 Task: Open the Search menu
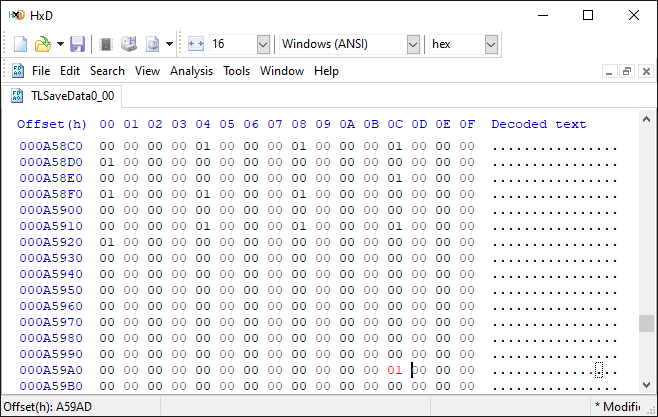(107, 71)
